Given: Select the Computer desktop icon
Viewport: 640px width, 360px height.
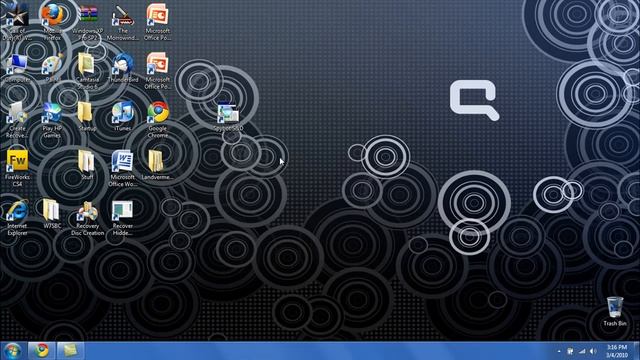Looking at the screenshot, I should click(17, 65).
